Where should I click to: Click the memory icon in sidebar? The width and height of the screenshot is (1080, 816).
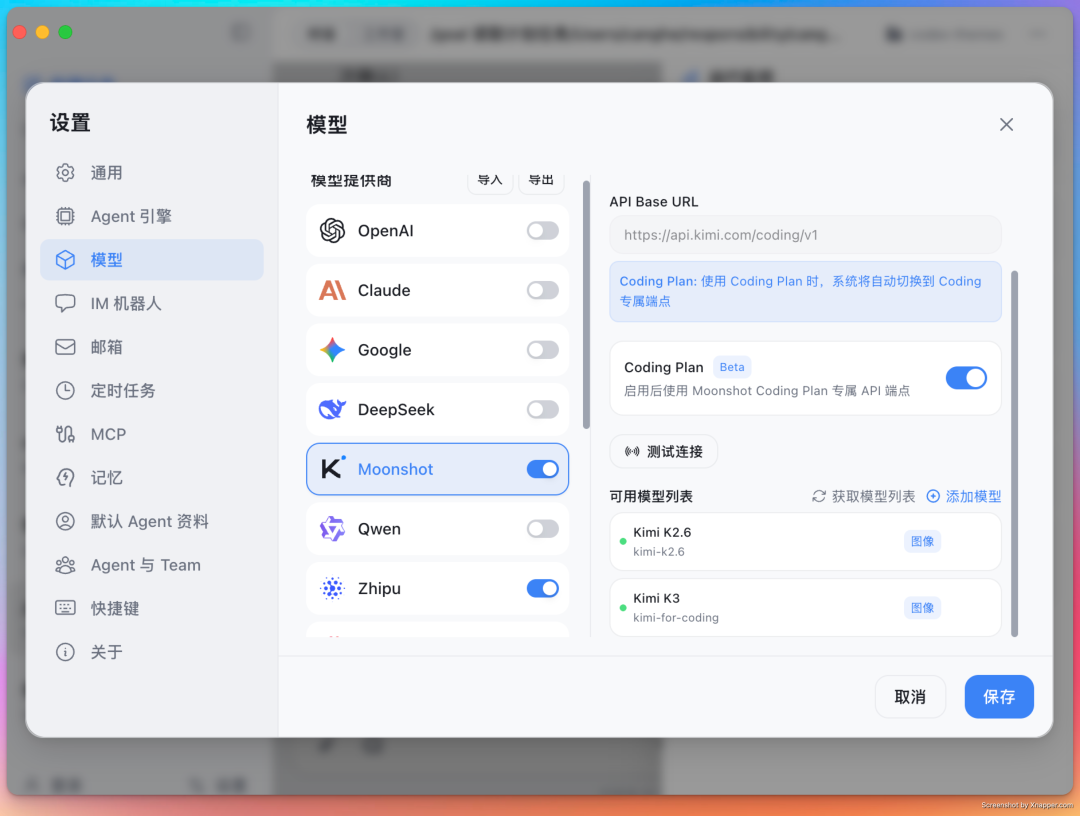tap(65, 477)
